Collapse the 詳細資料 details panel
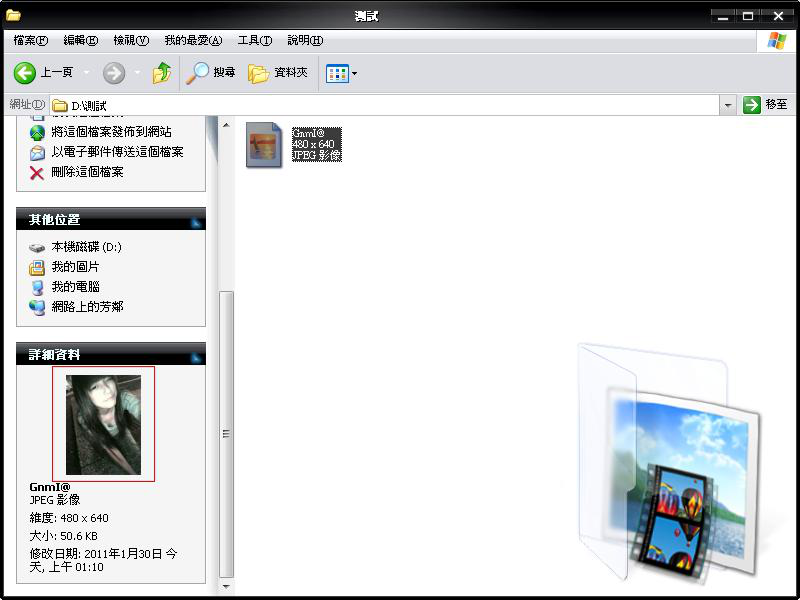800x600 pixels. (x=196, y=355)
